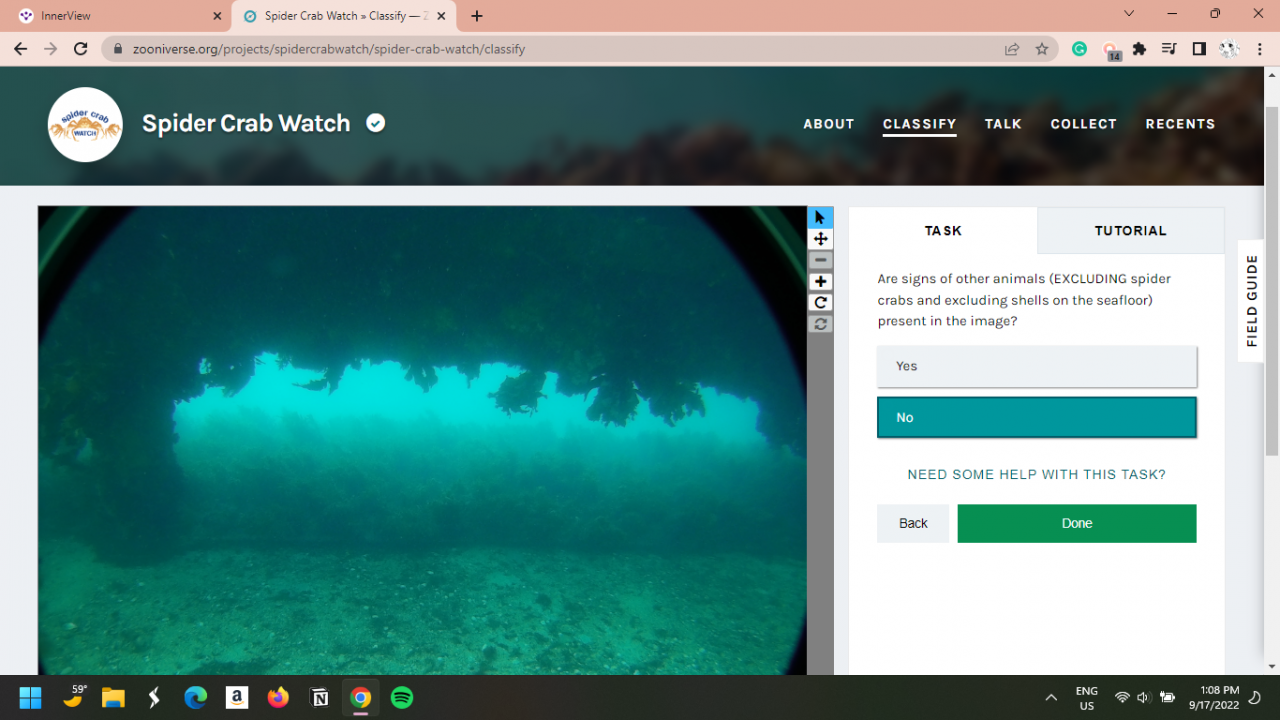
Task: Open Chrome's three-dot menu
Action: coord(1259,49)
